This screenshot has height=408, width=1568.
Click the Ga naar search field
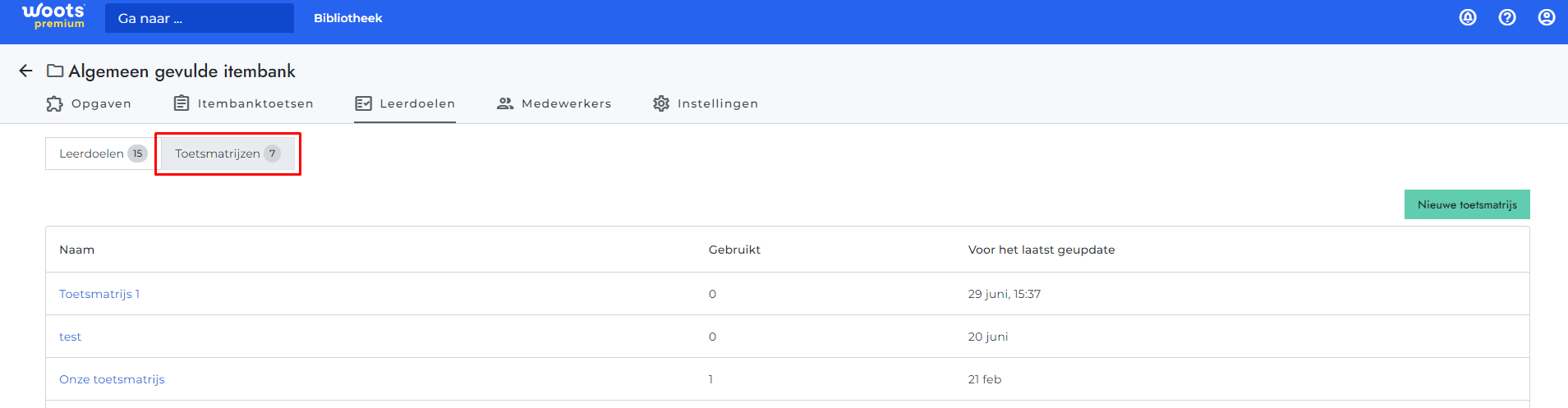[x=200, y=18]
